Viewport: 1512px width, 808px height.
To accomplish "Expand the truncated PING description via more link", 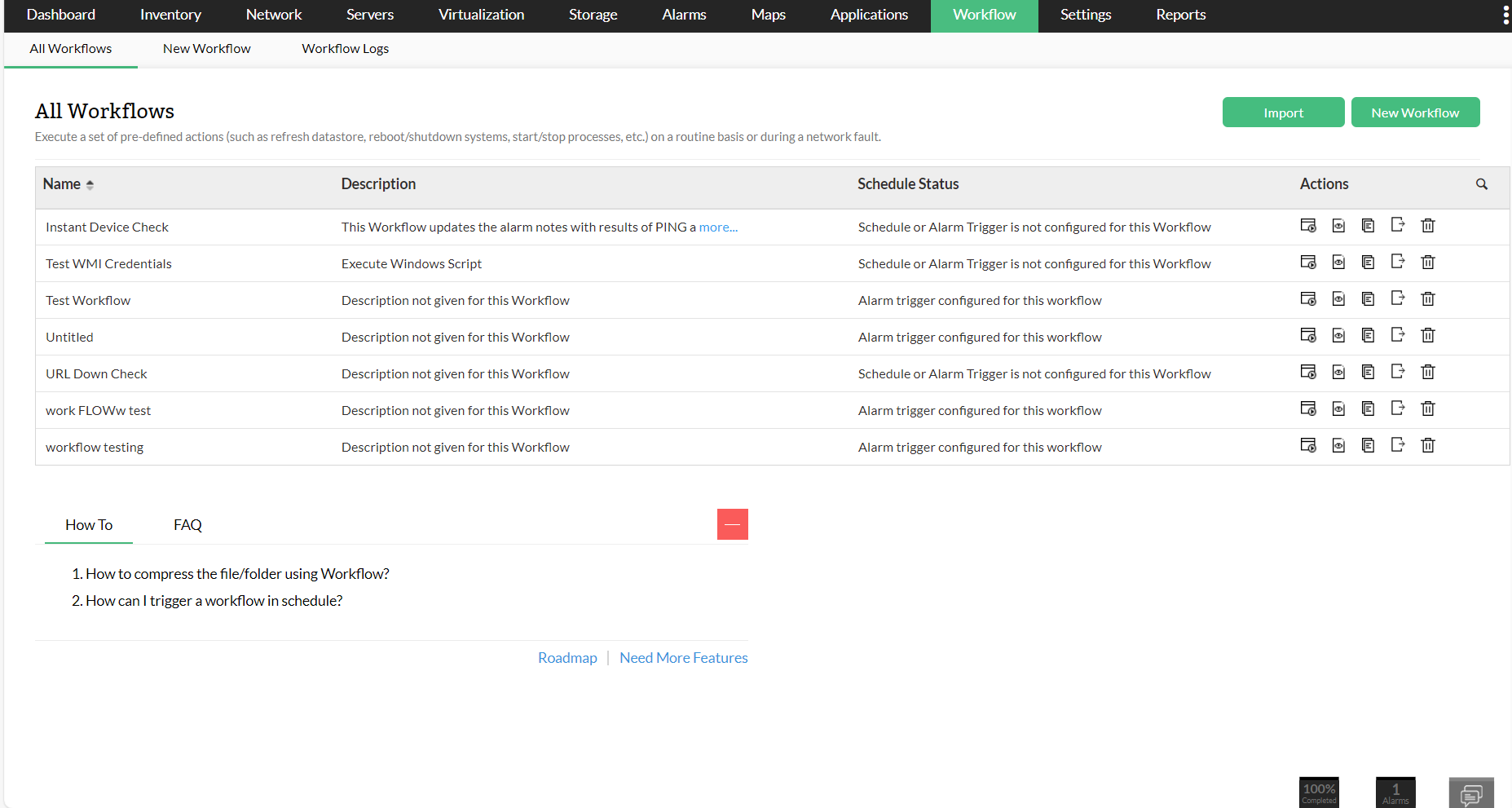I will pos(716,227).
